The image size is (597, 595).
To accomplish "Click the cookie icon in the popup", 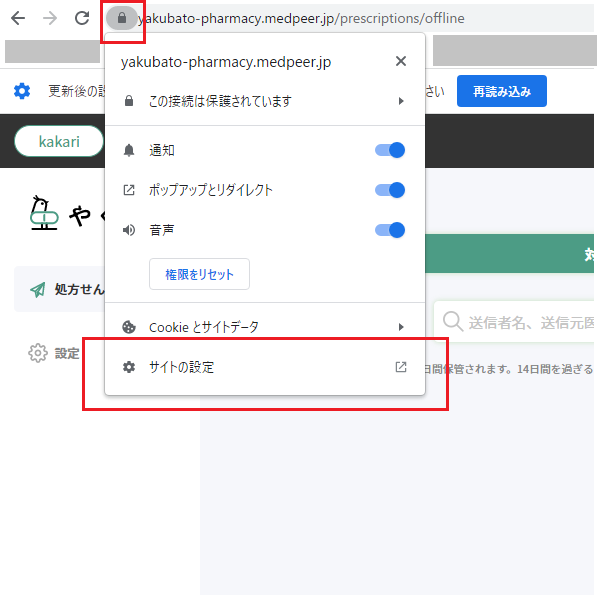I will click(129, 327).
